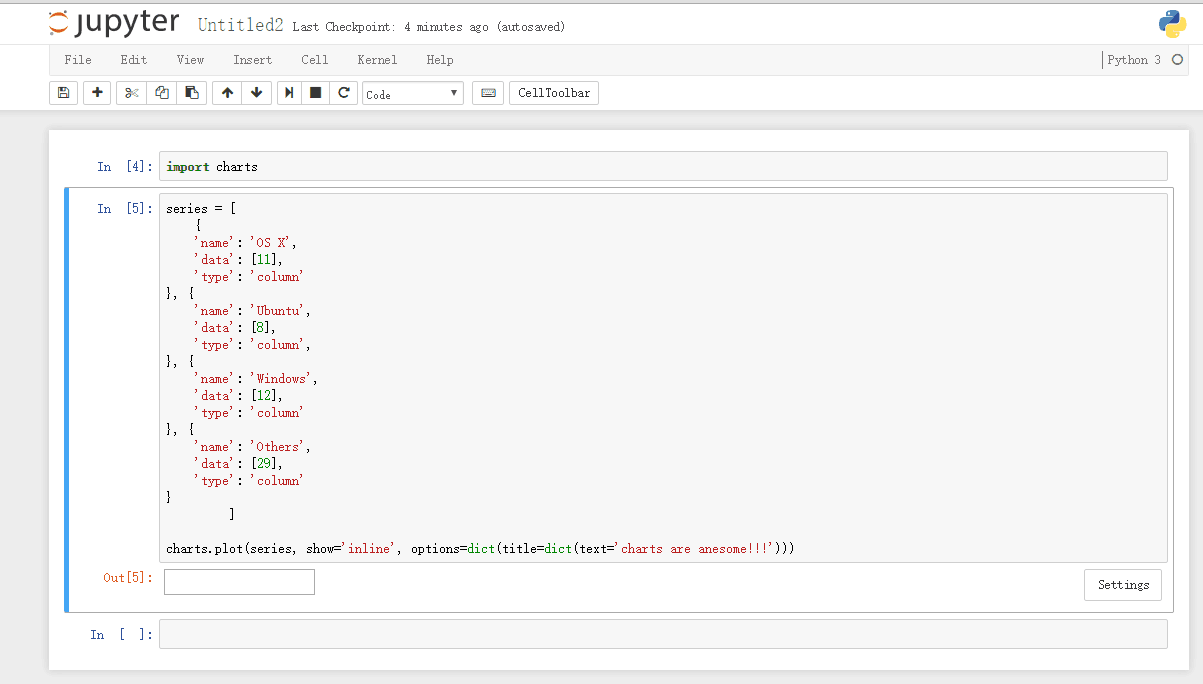This screenshot has width=1203, height=684.
Task: Rename the notebook by clicking the Untitled2 title
Action: click(240, 25)
